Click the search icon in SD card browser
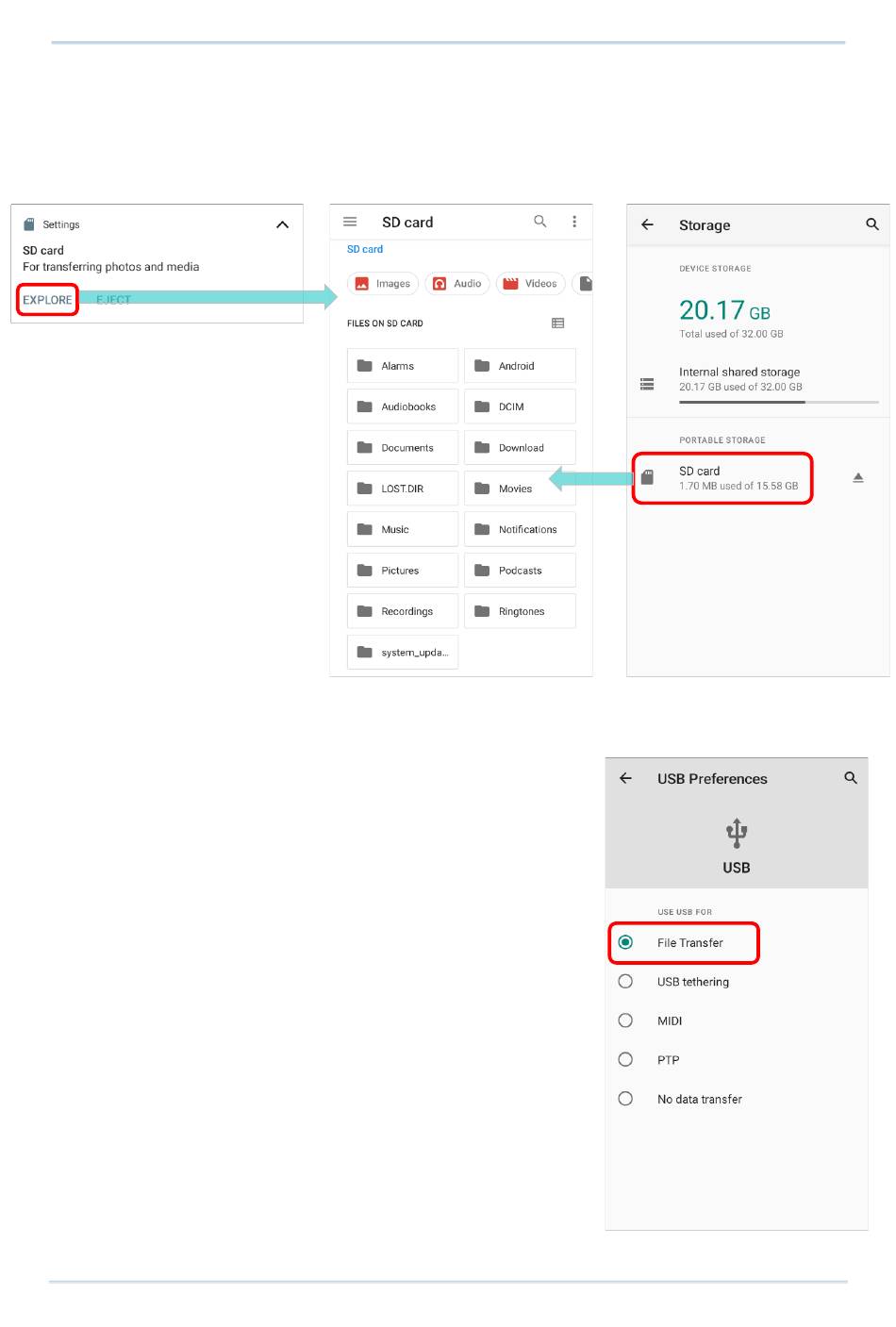Viewport: 896px width, 1327px height. [540, 222]
